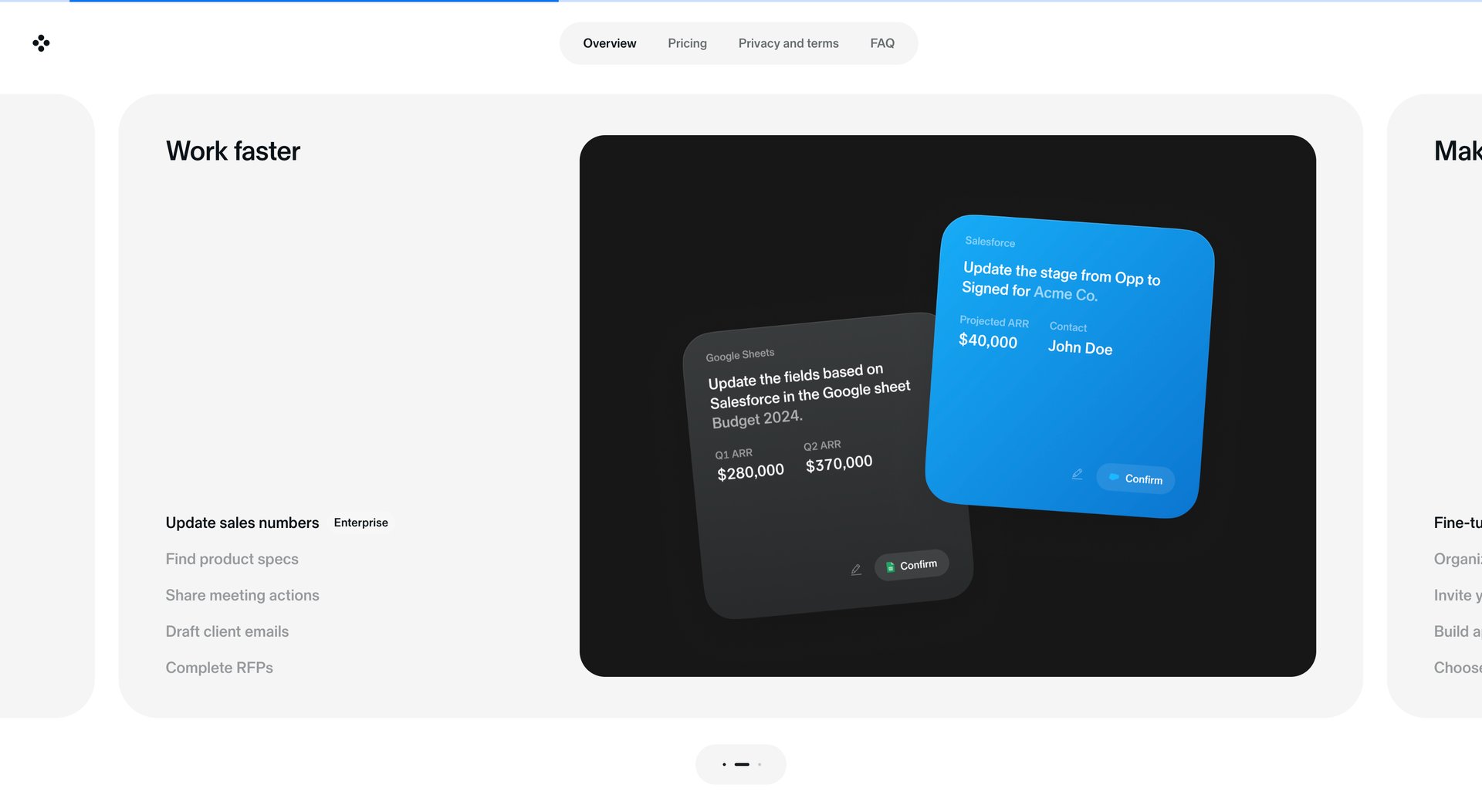
Task: Click the first carousel dot below the panel
Action: (x=723, y=764)
